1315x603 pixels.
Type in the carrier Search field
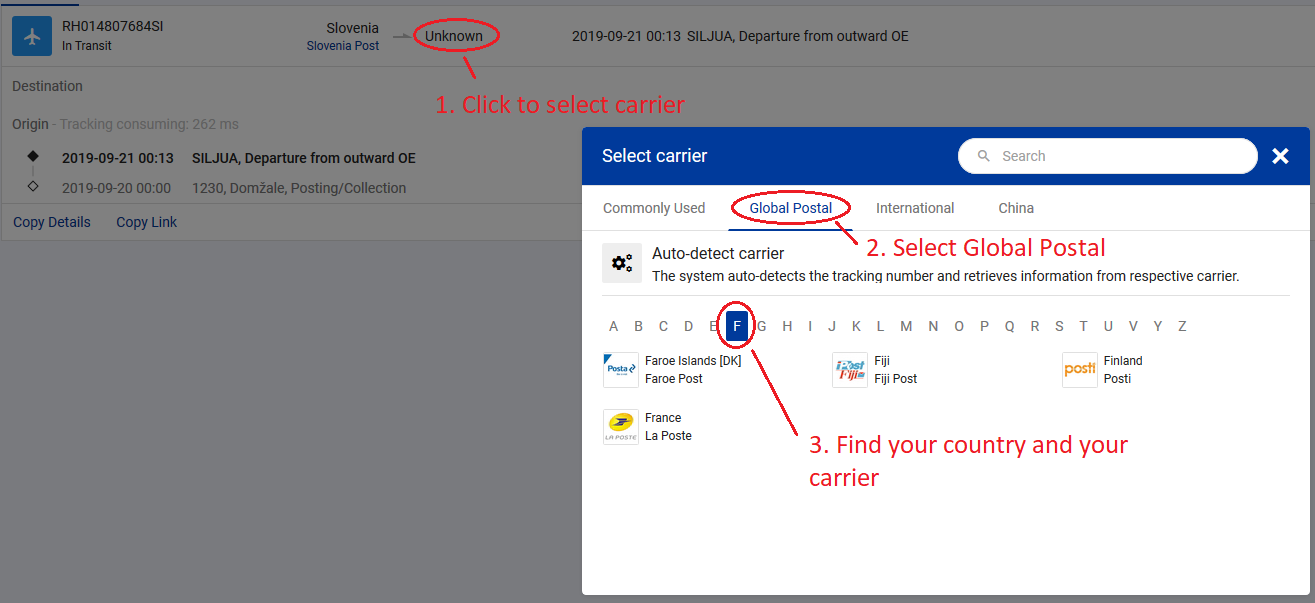(1120, 156)
